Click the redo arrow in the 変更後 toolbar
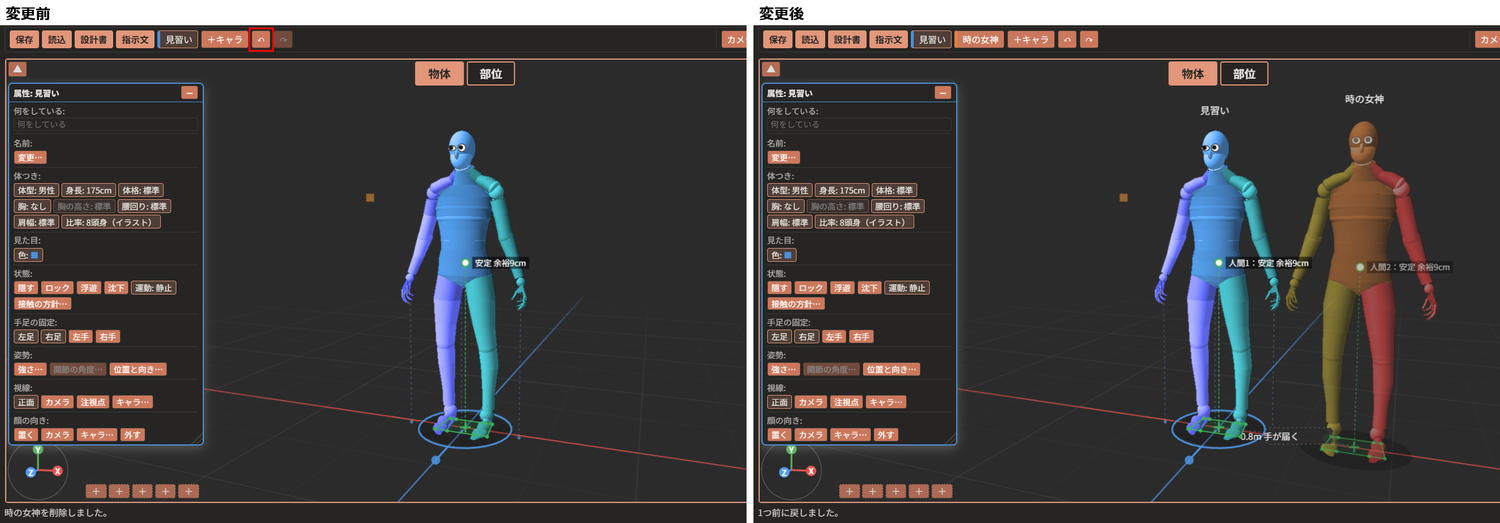 (x=1089, y=40)
